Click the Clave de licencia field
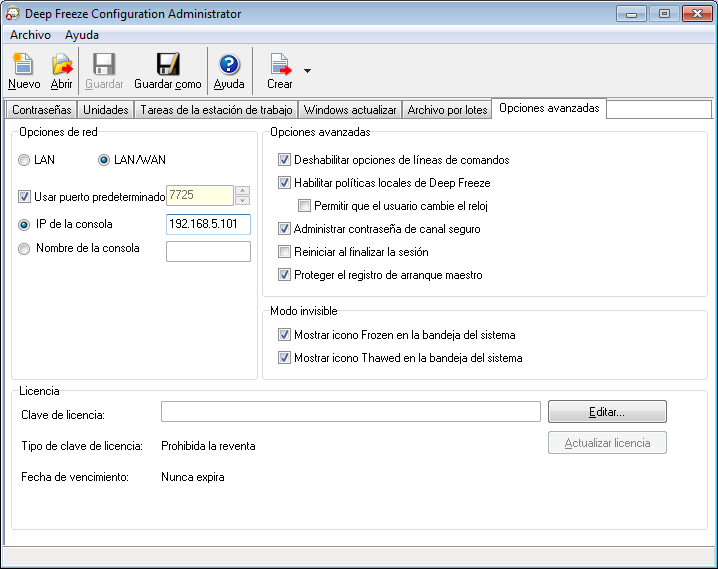 351,412
